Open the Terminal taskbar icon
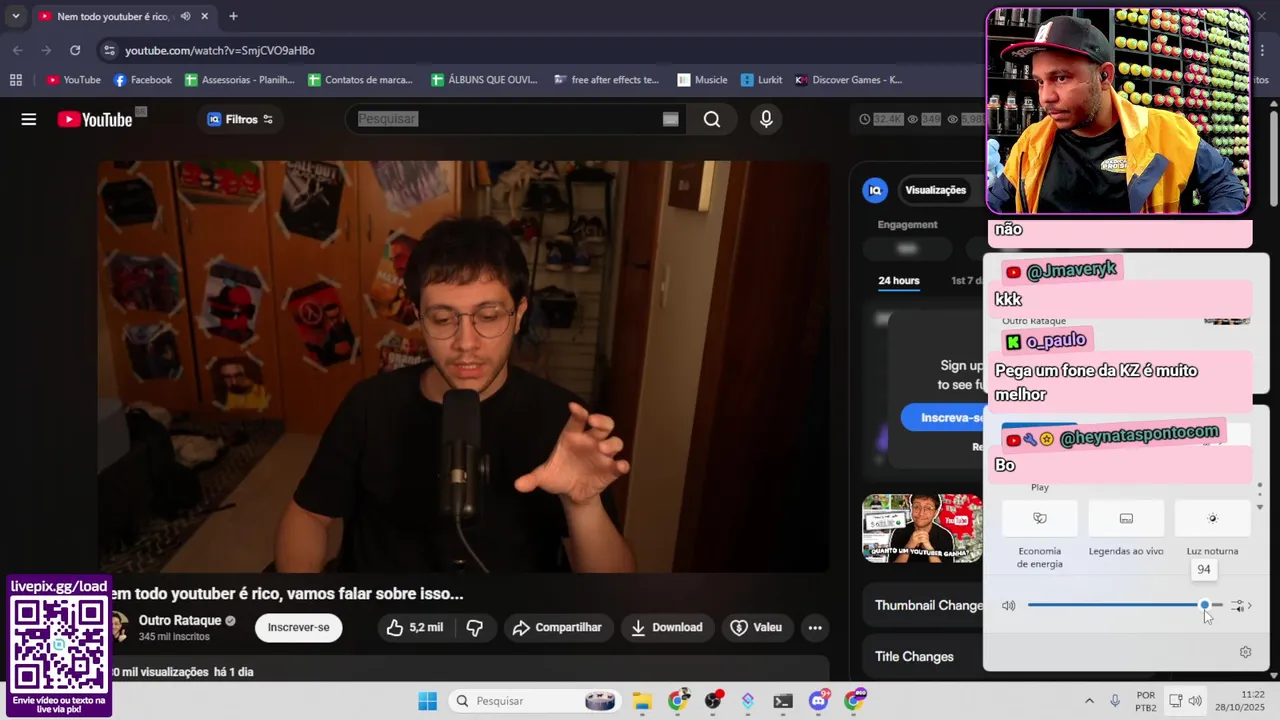This screenshot has width=1280, height=720. click(x=783, y=701)
